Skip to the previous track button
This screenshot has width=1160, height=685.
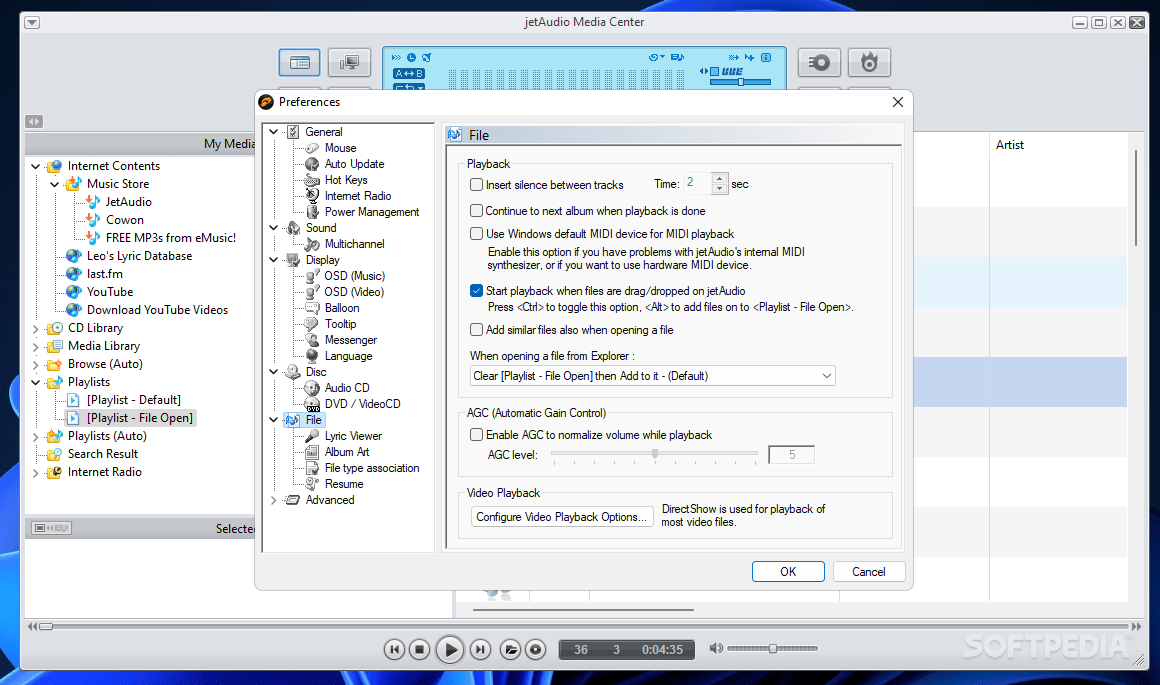pyautogui.click(x=394, y=649)
